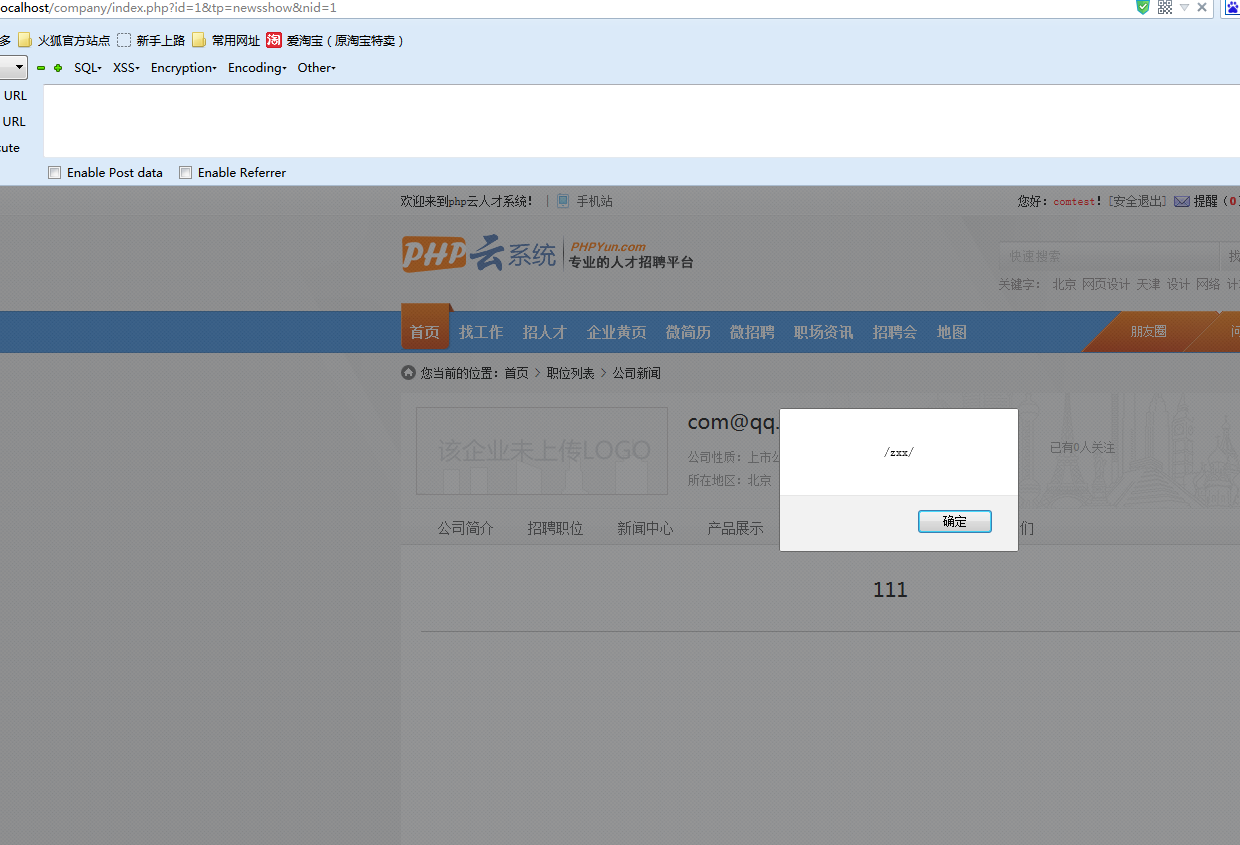Click the X stop loading button
The height and width of the screenshot is (845, 1240).
click(1203, 7)
